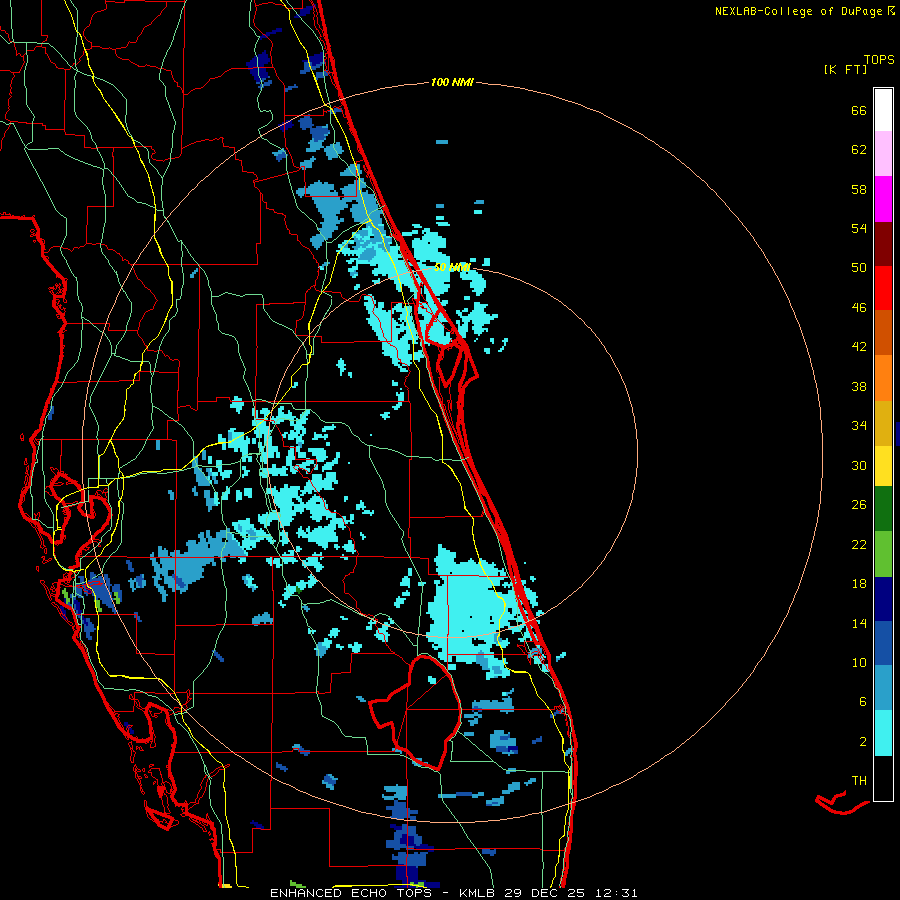The height and width of the screenshot is (900, 900).
Task: Click the '58' legend value
Action: [859, 189]
